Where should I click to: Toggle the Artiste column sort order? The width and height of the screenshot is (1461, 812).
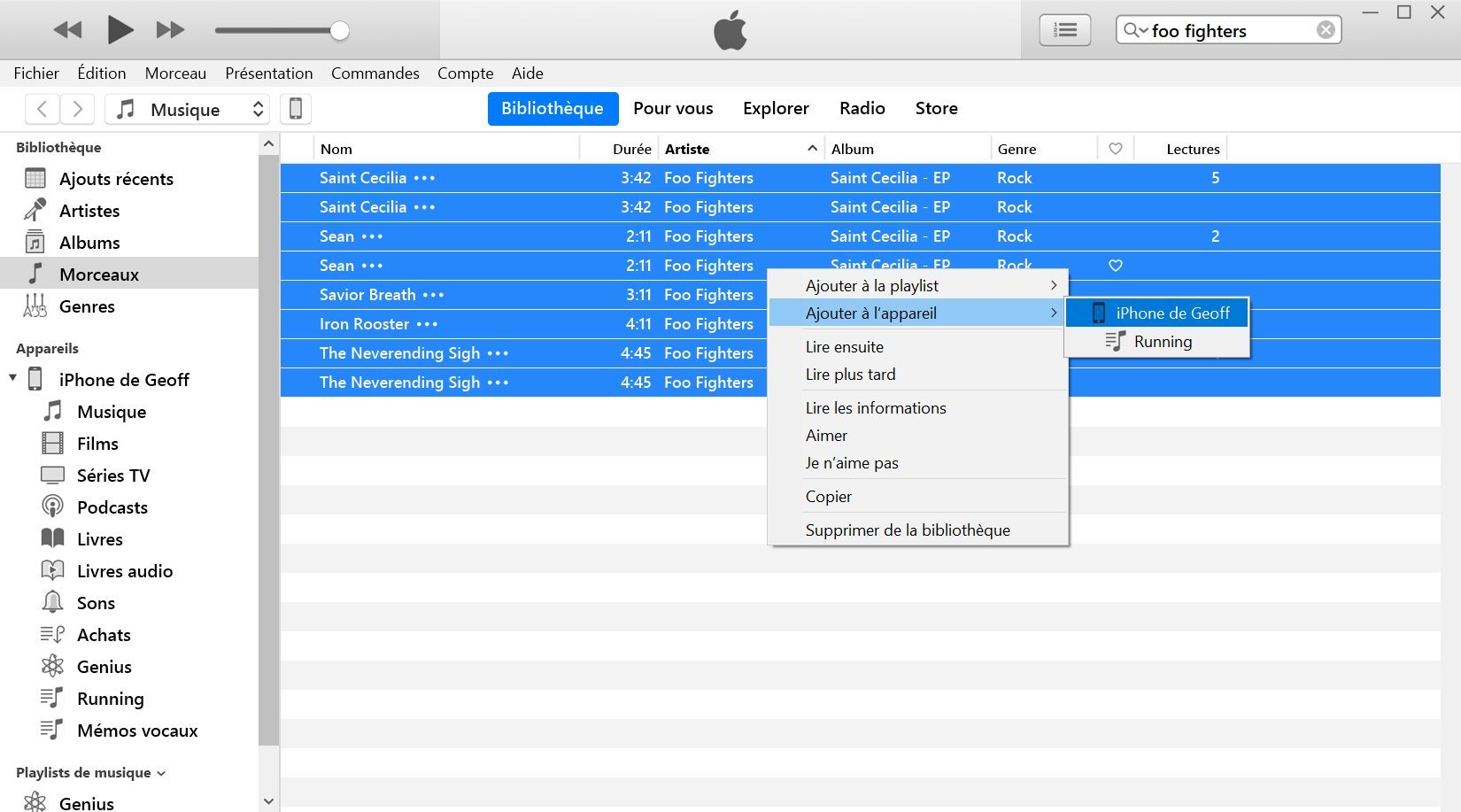click(740, 149)
